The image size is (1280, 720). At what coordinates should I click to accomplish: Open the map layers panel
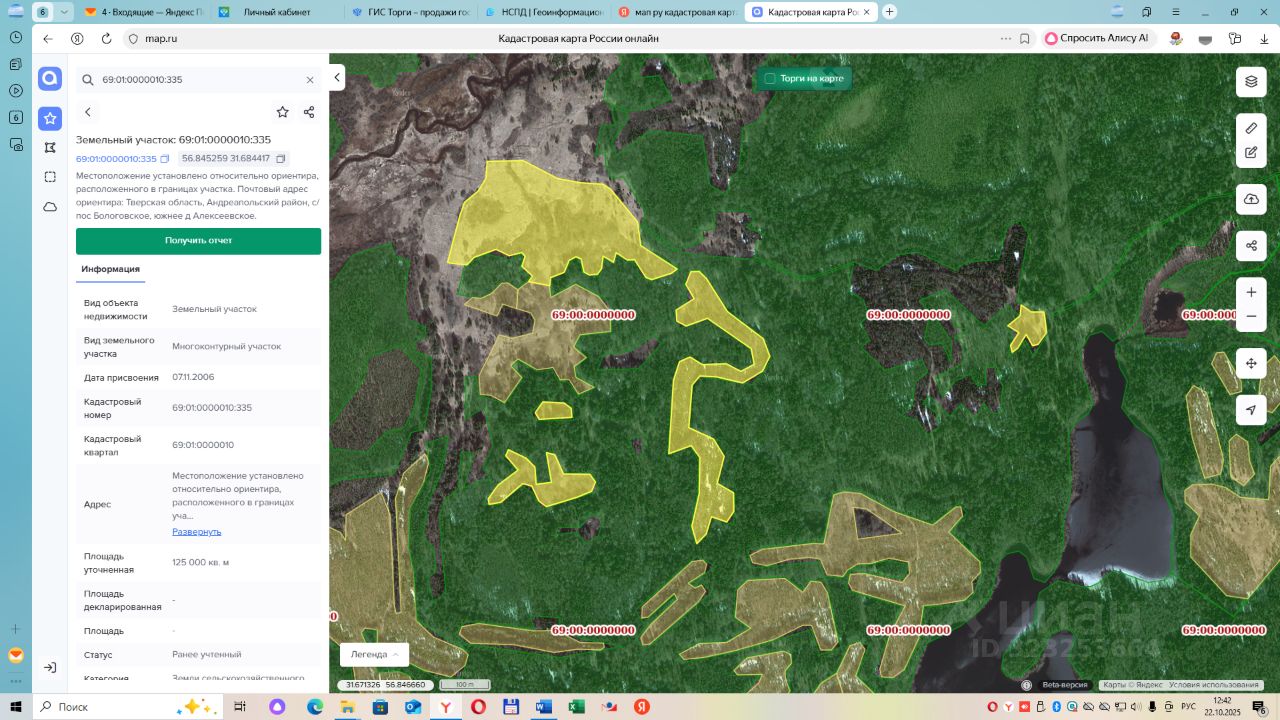point(1251,82)
